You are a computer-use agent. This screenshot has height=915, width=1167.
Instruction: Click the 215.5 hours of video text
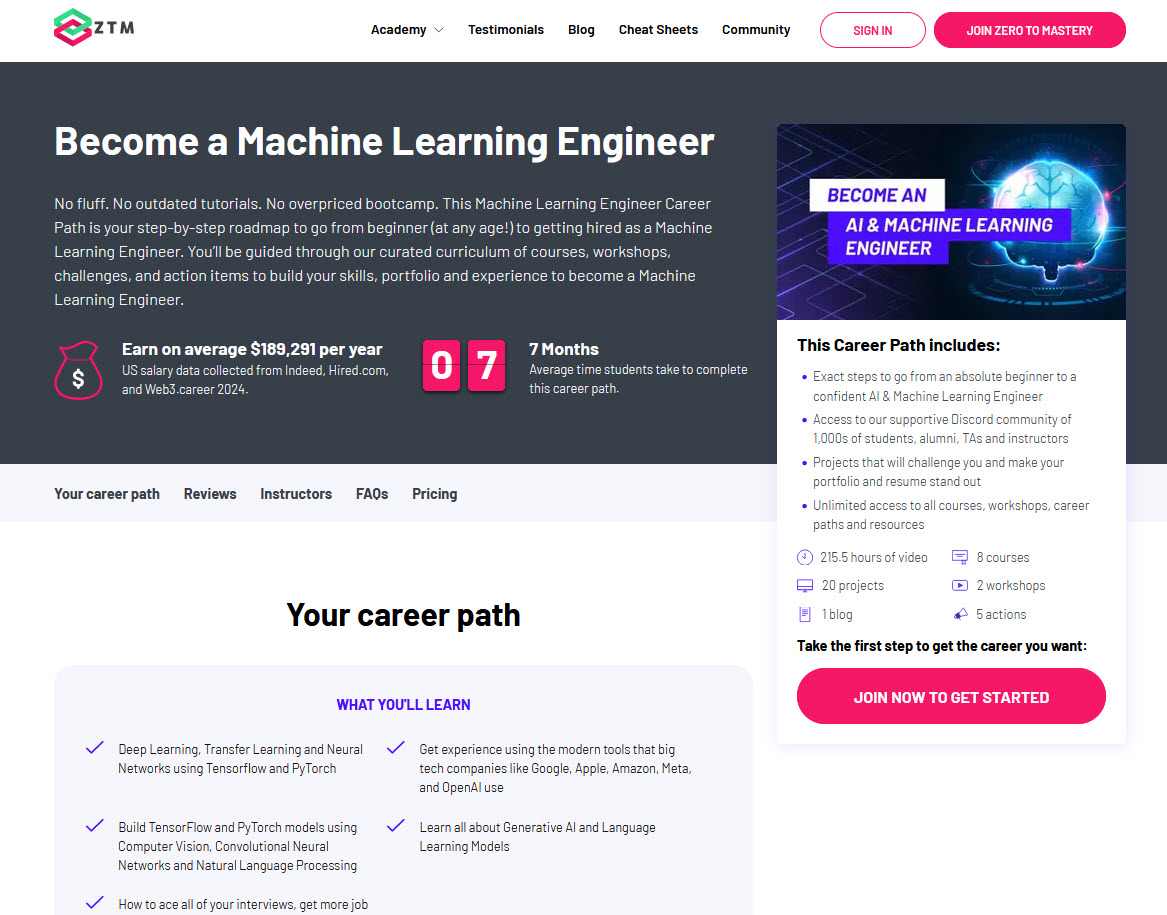coord(874,557)
